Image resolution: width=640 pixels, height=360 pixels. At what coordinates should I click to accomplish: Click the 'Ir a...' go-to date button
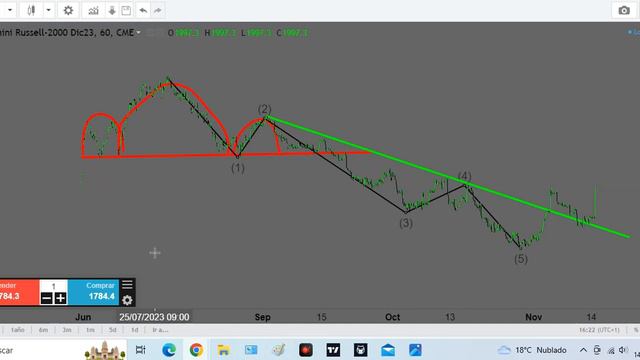click(x=160, y=330)
